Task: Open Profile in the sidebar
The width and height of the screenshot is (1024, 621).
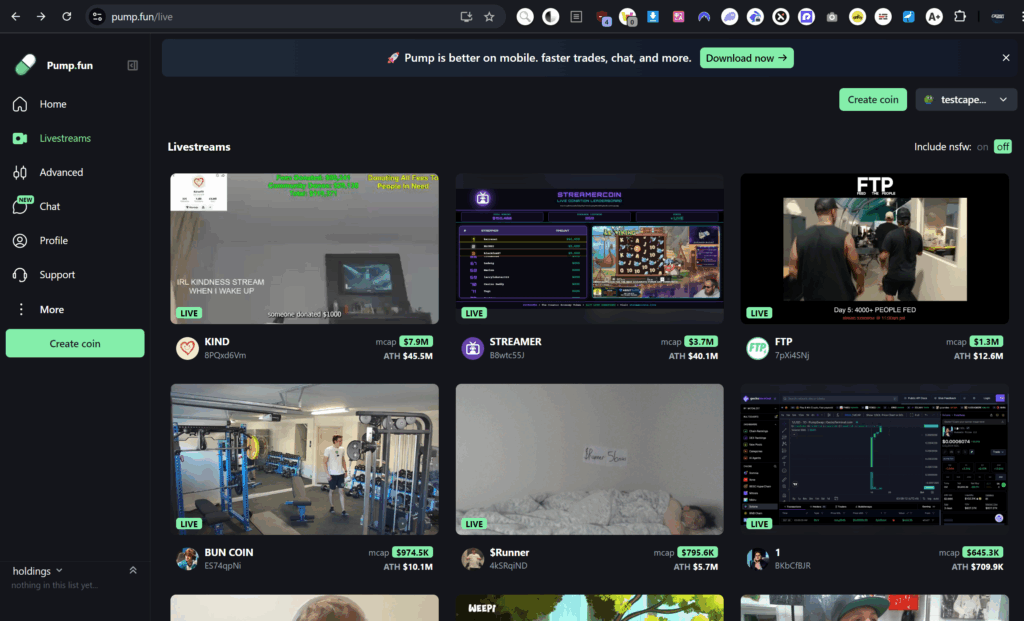Action: (54, 240)
